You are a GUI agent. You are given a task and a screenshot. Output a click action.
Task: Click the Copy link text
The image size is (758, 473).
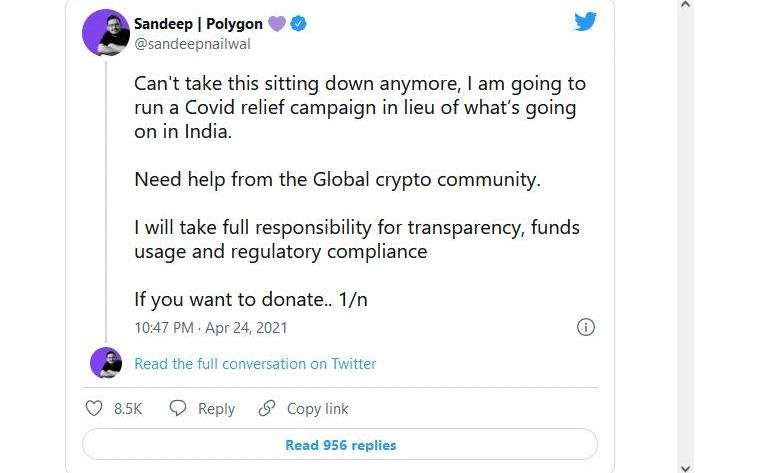317,408
